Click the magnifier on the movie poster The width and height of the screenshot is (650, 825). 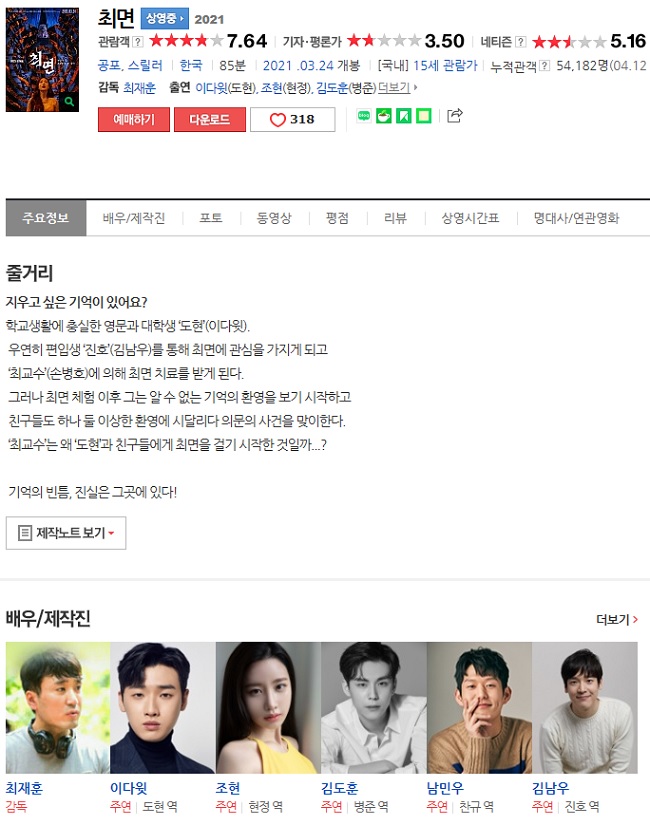pos(69,102)
